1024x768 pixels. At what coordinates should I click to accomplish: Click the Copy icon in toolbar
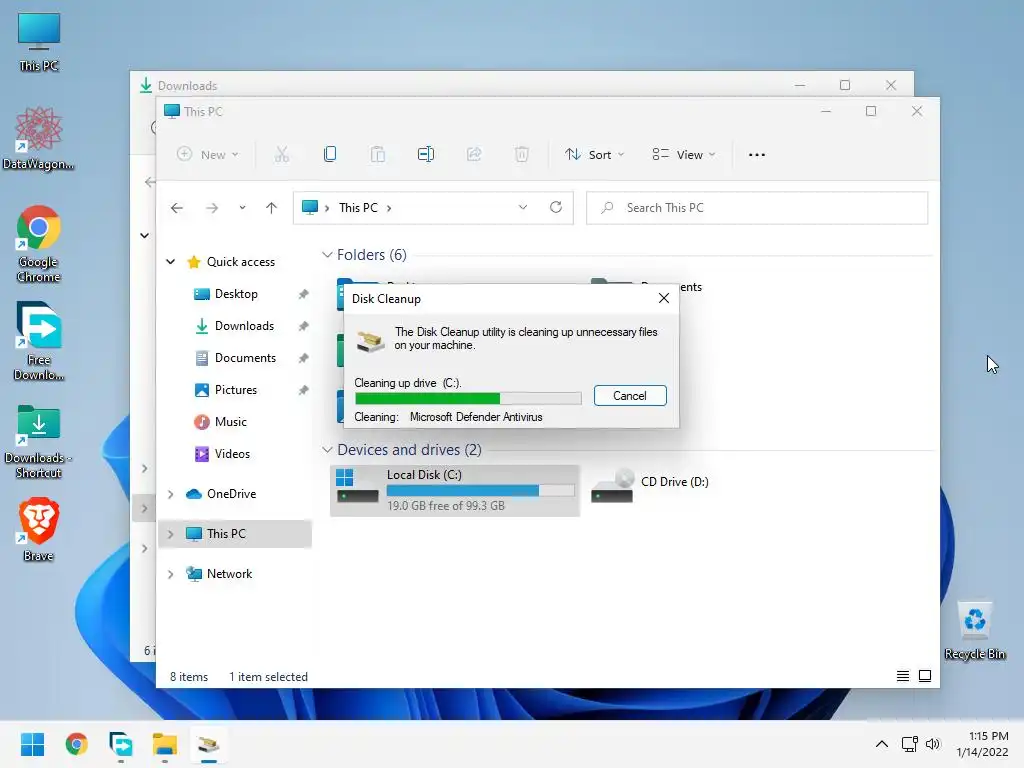point(330,155)
